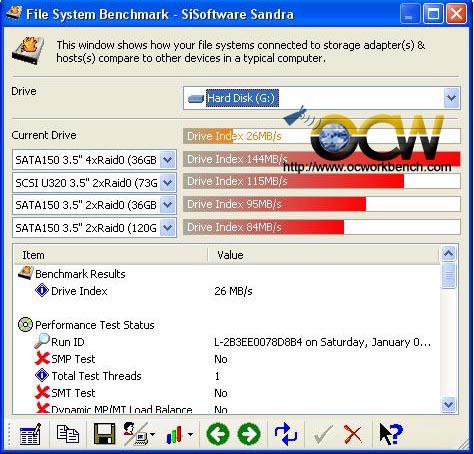Select the Hard Disk (G:) drive field
The height and width of the screenshot is (454, 474).
[321, 98]
